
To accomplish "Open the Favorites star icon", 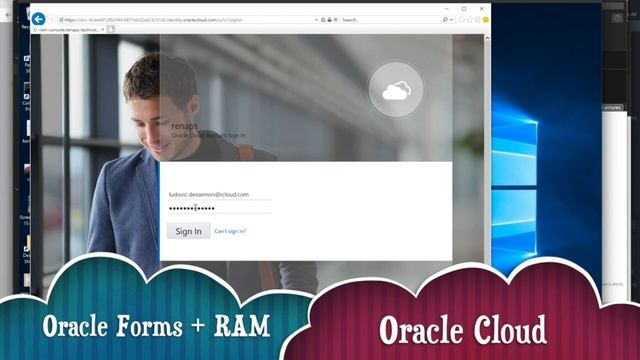I will click(x=469, y=20).
